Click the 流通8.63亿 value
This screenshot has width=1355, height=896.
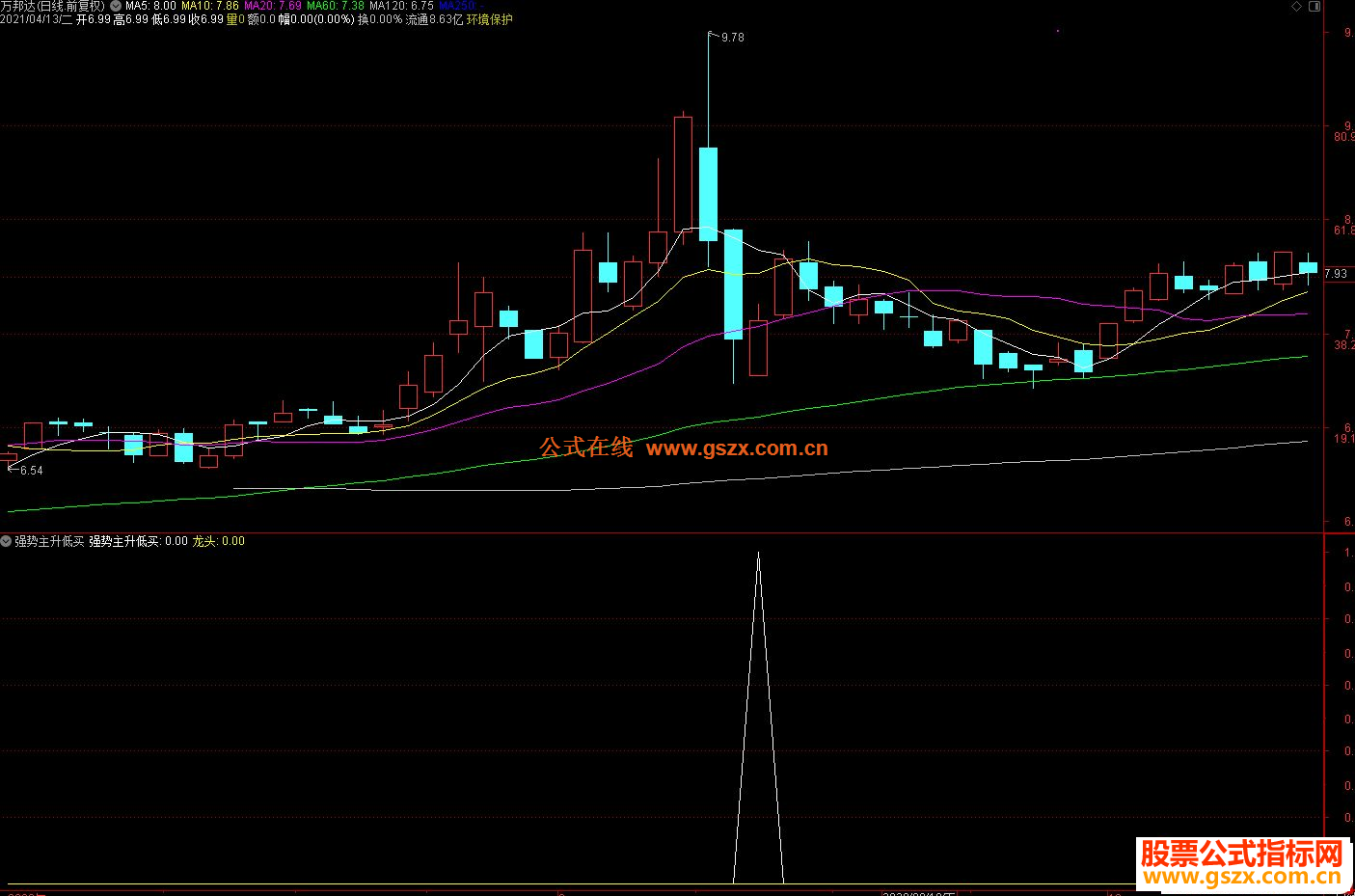434,19
